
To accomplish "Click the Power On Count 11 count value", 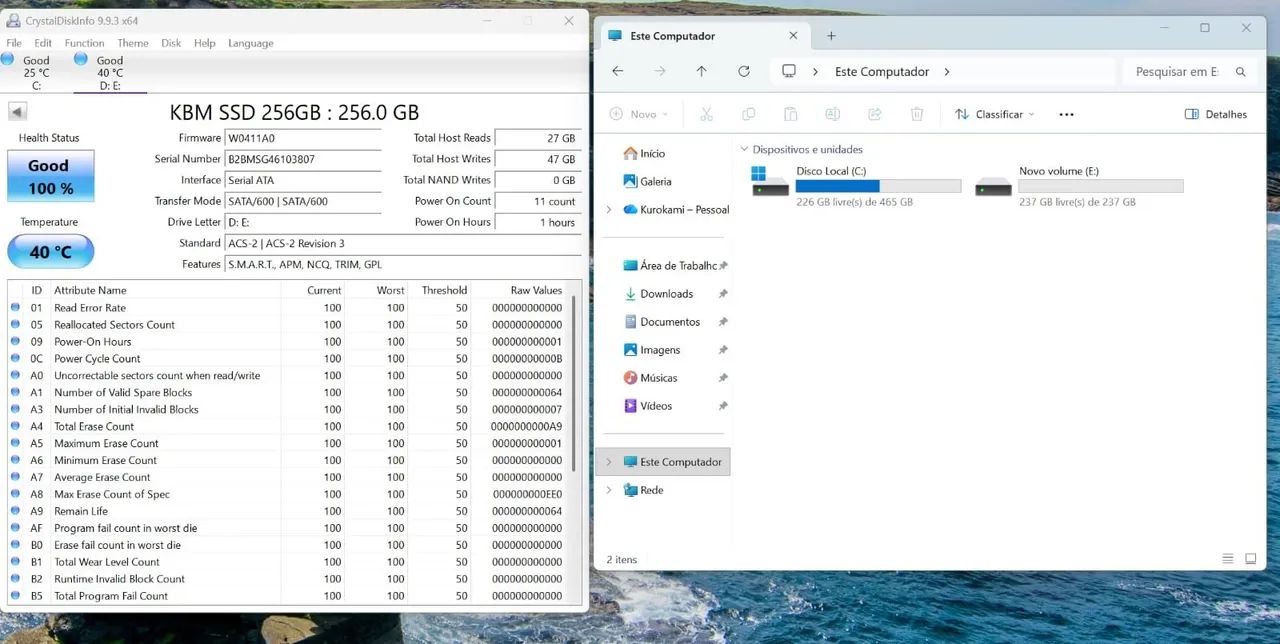I will coord(538,201).
